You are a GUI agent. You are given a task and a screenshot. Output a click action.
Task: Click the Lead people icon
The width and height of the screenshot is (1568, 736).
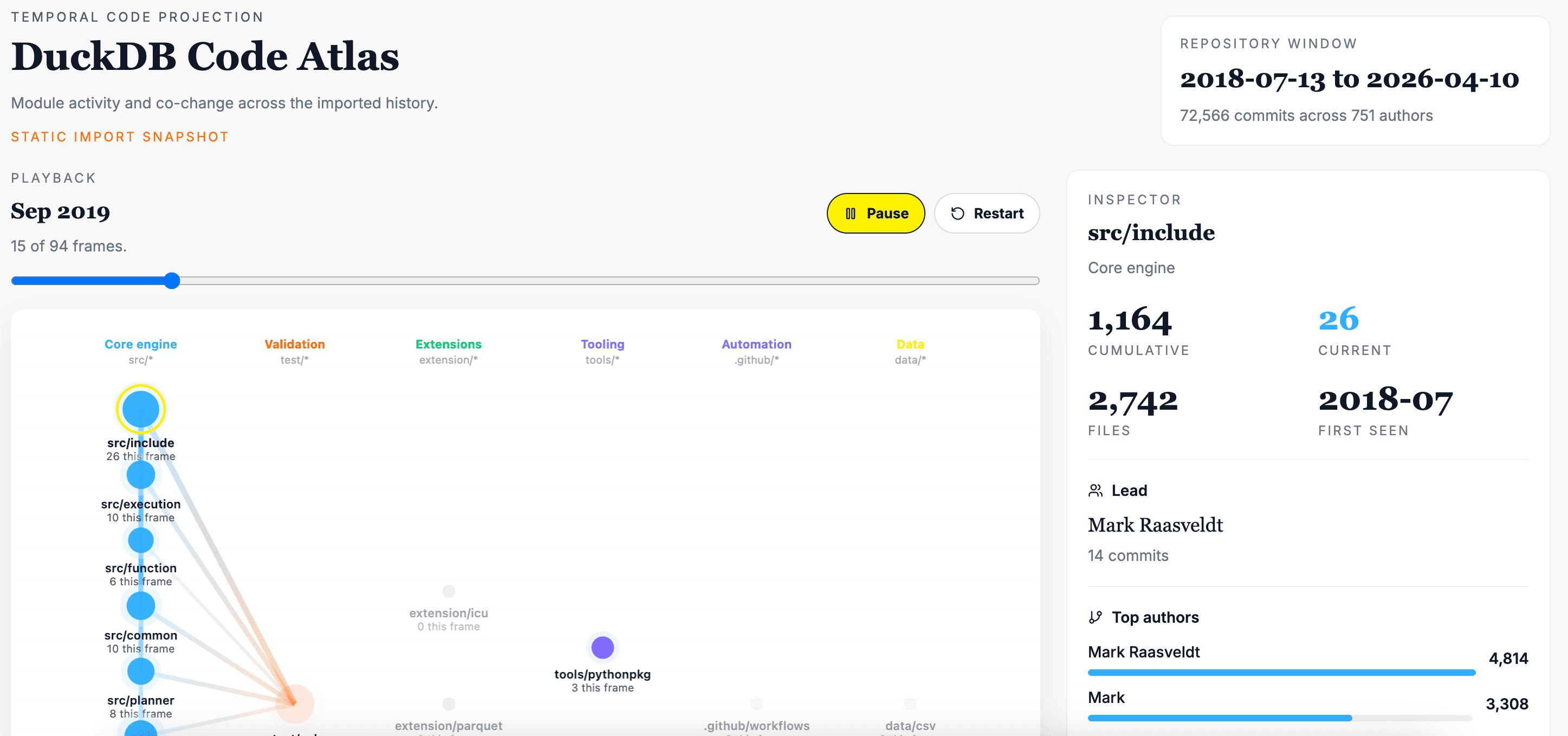[1095, 490]
